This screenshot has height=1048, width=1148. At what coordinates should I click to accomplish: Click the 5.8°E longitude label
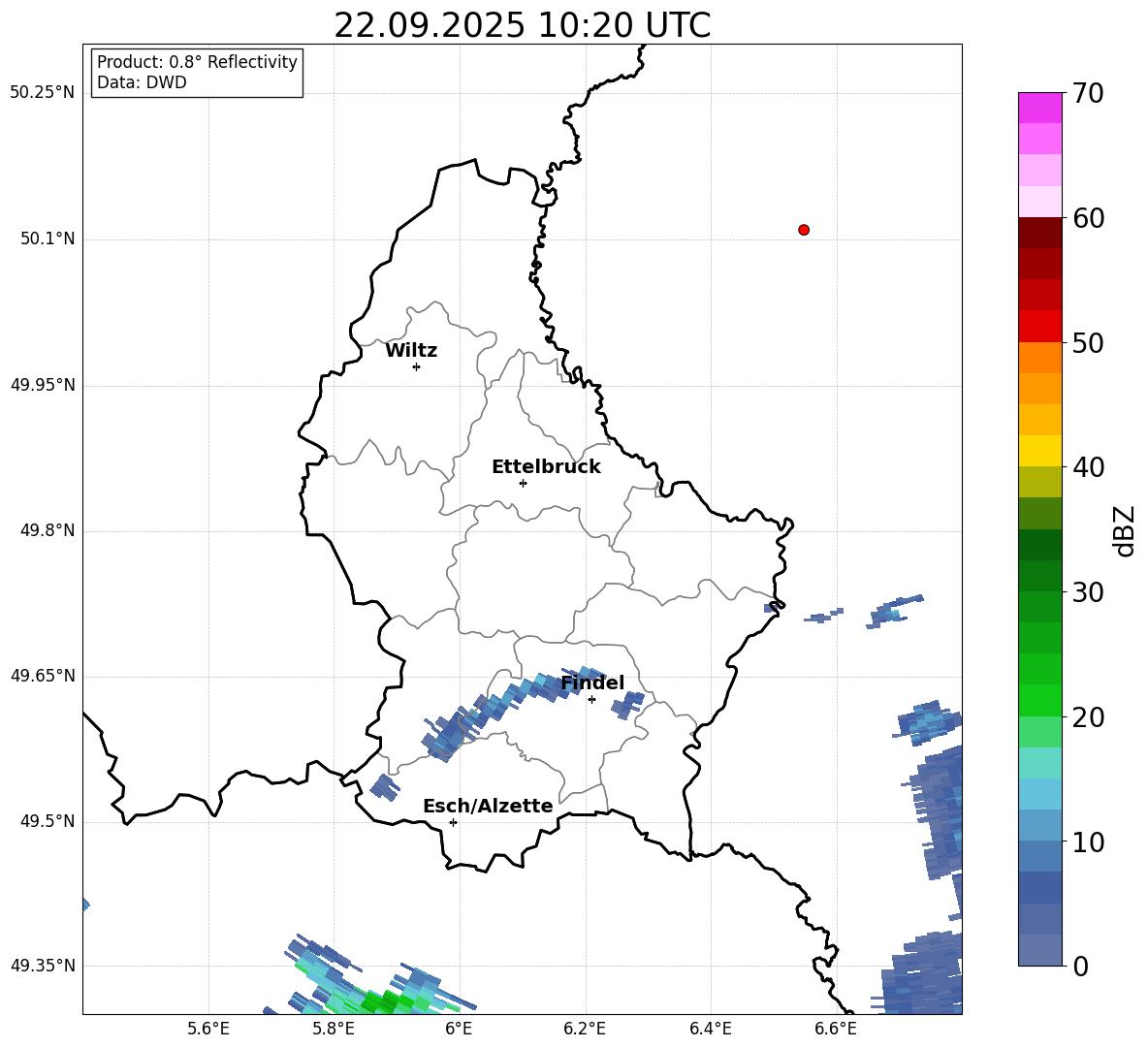pyautogui.click(x=334, y=1029)
